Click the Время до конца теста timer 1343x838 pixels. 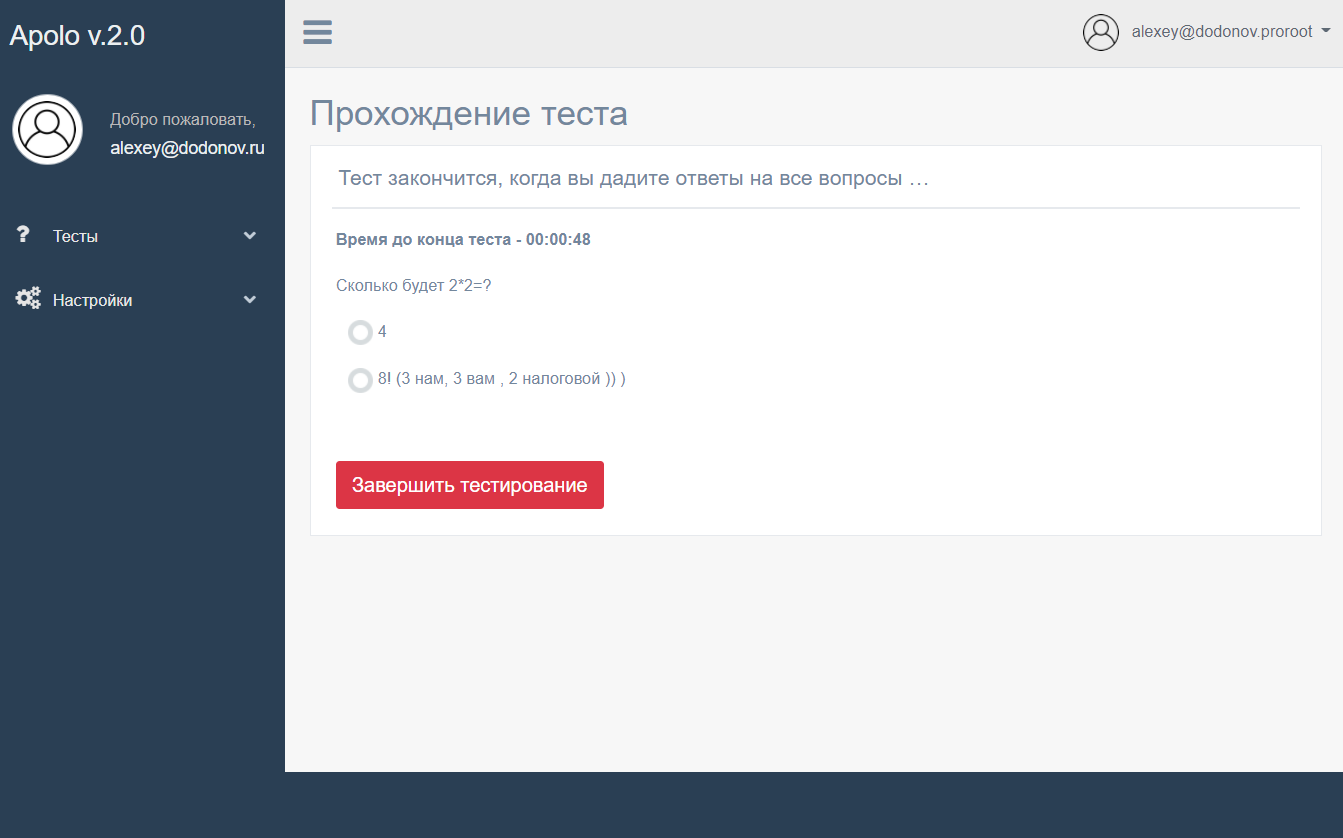coord(463,240)
